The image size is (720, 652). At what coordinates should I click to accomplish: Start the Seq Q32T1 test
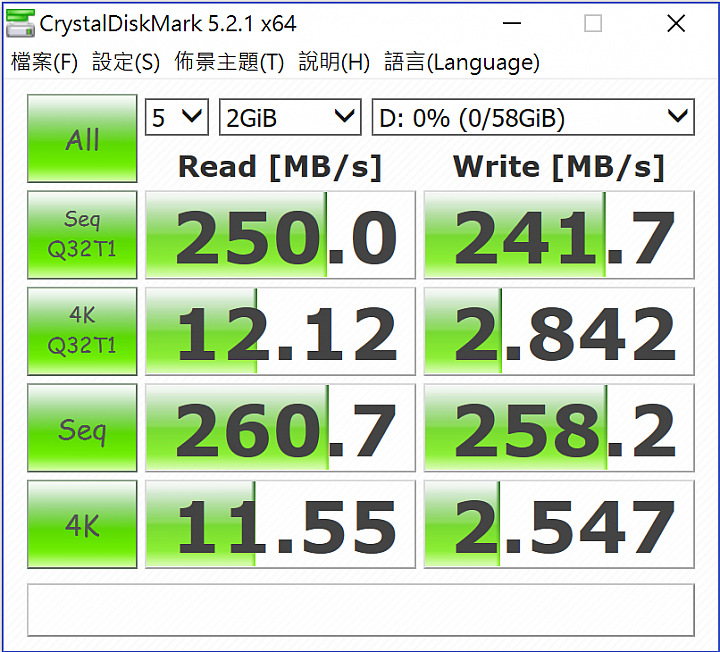click(82, 235)
